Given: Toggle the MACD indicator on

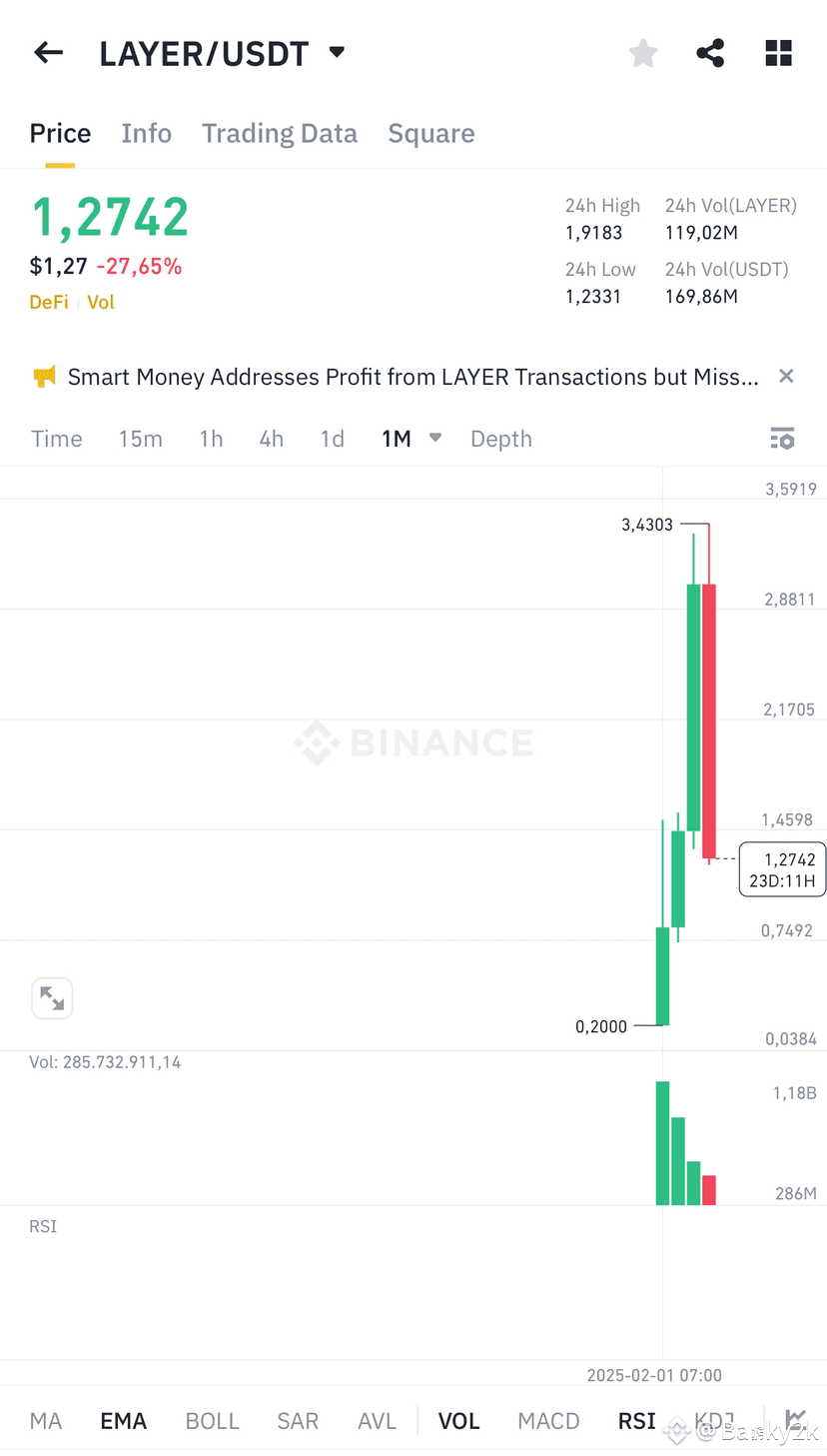Looking at the screenshot, I should point(547,1419).
